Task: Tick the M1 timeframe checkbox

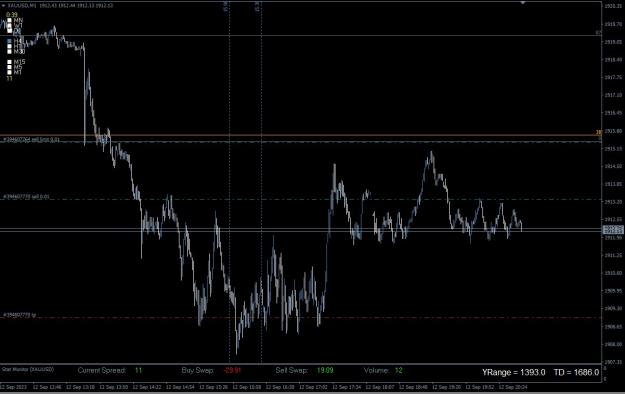Action: coord(9,72)
